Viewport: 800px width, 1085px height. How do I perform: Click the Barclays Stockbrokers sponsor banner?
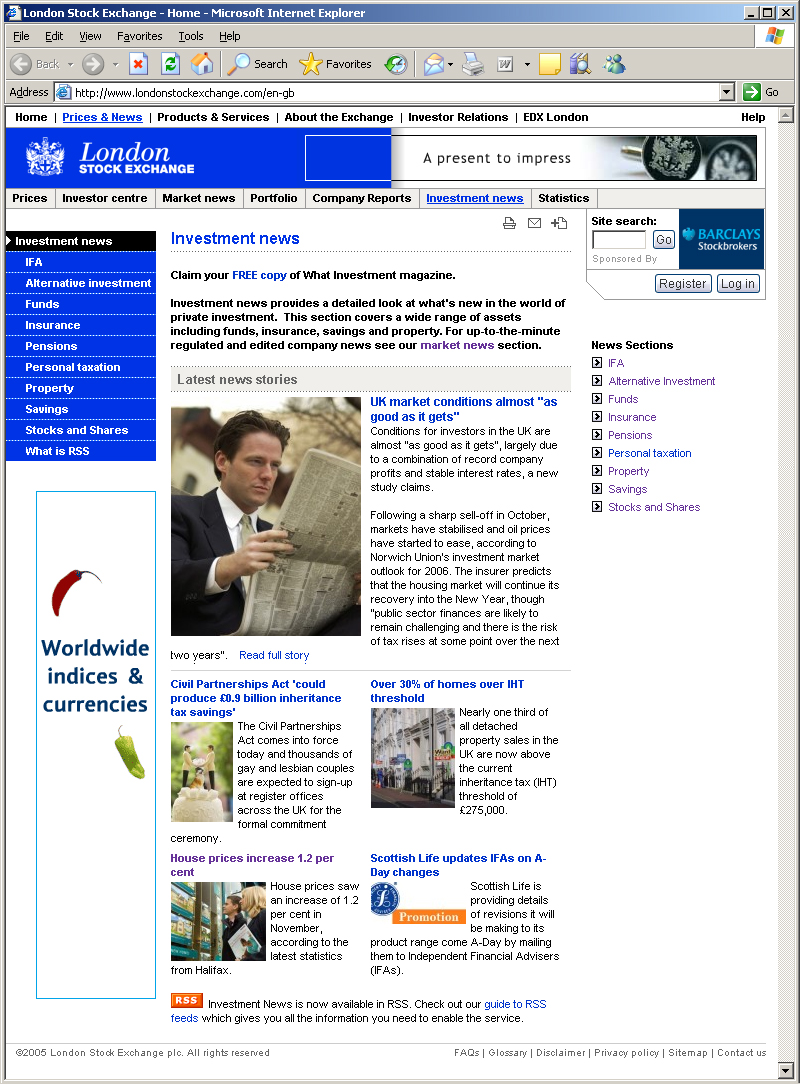tap(721, 239)
